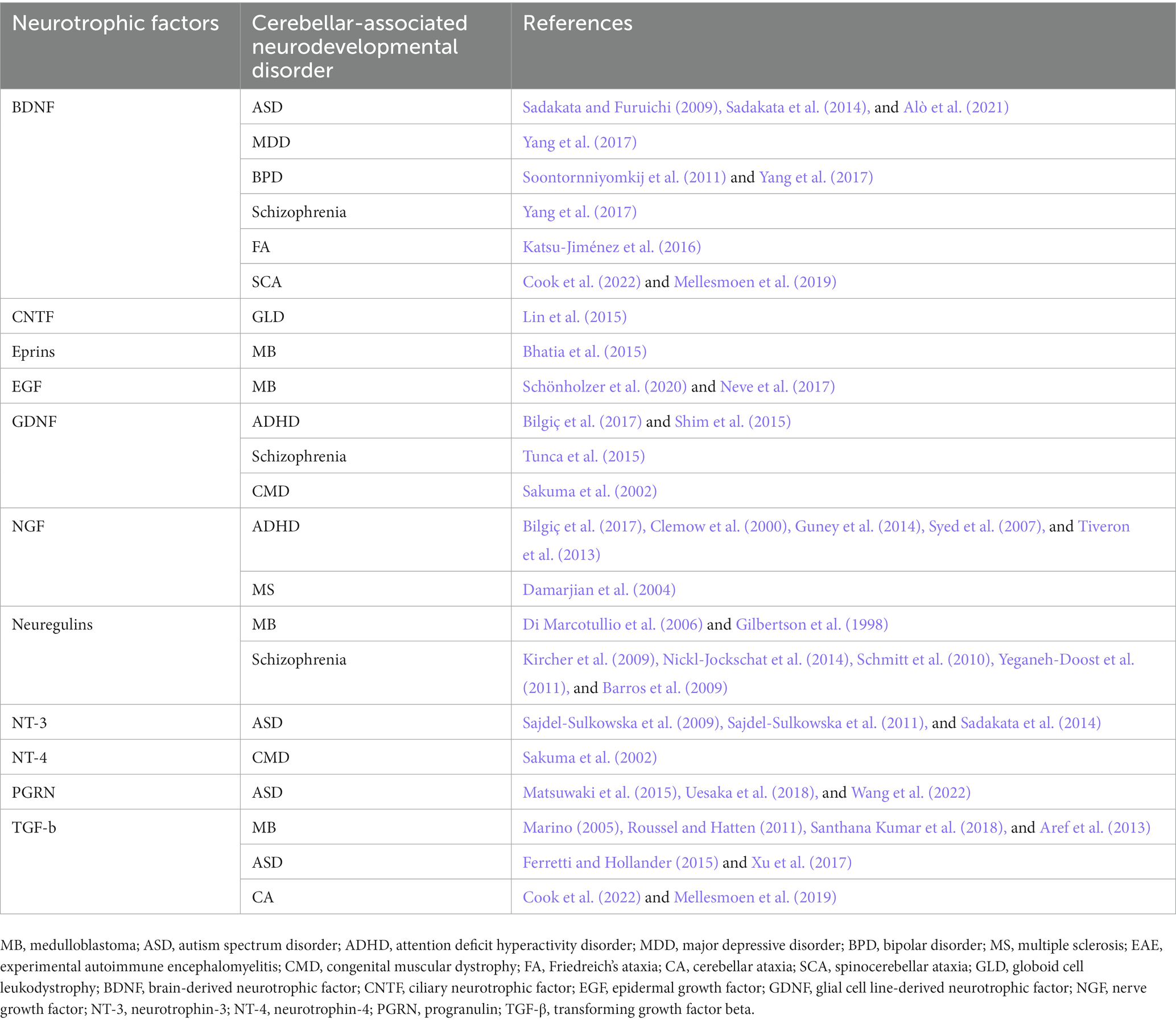The height and width of the screenshot is (1023, 1176).
Task: Open the Kircher et al. (2009) reference
Action: [x=590, y=659]
